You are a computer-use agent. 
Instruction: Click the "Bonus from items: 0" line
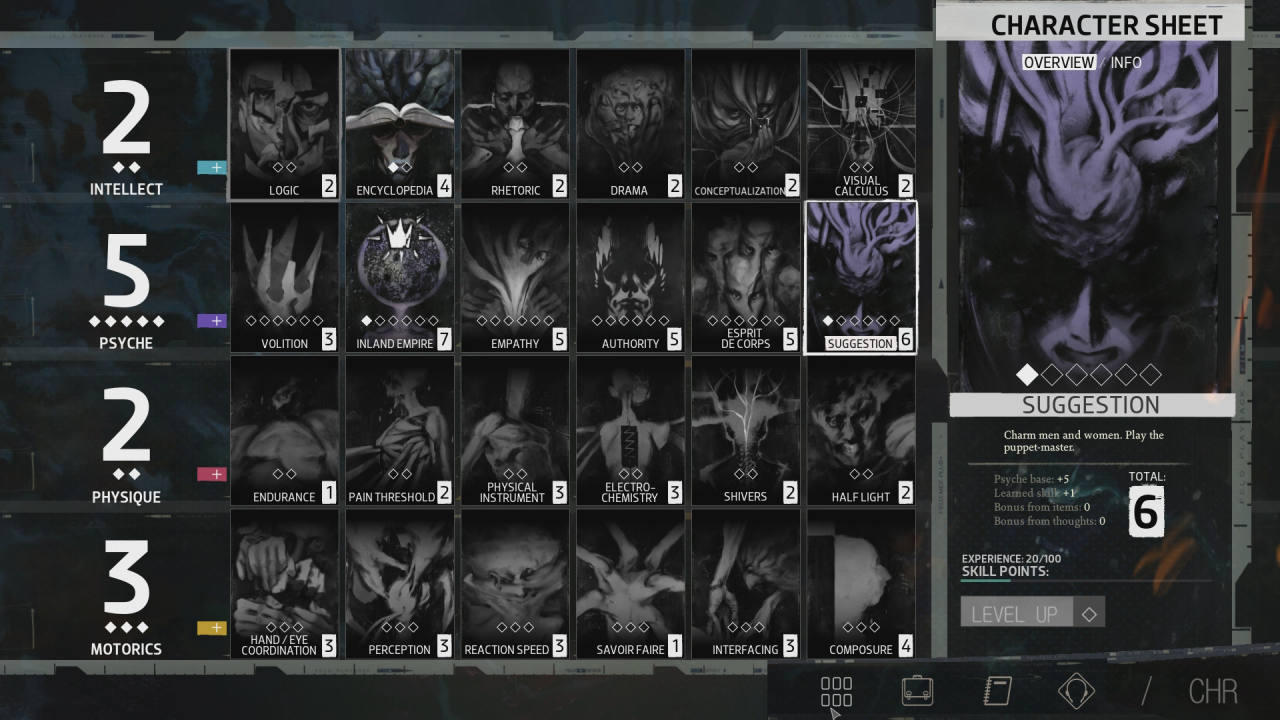click(x=1042, y=507)
